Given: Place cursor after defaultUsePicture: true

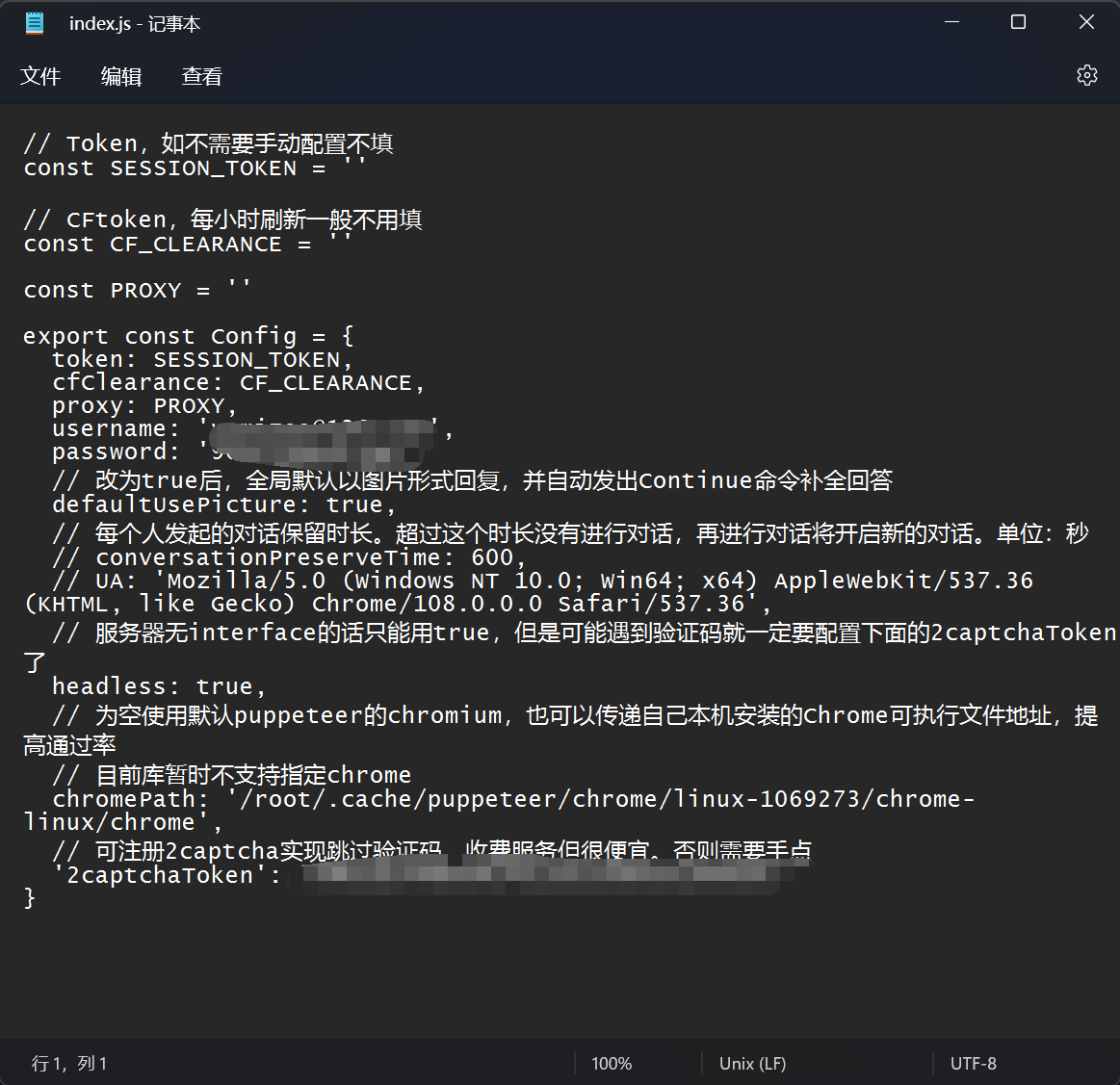Looking at the screenshot, I should tap(395, 504).
